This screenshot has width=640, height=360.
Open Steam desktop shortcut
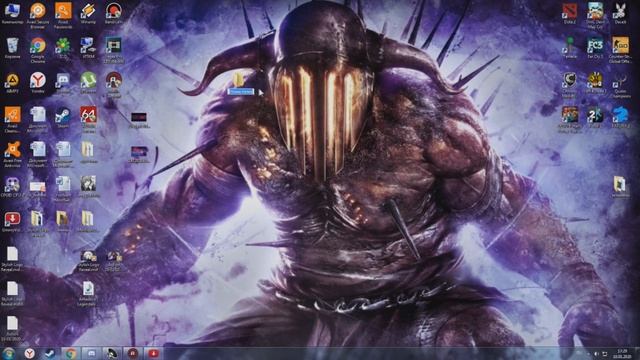63,118
